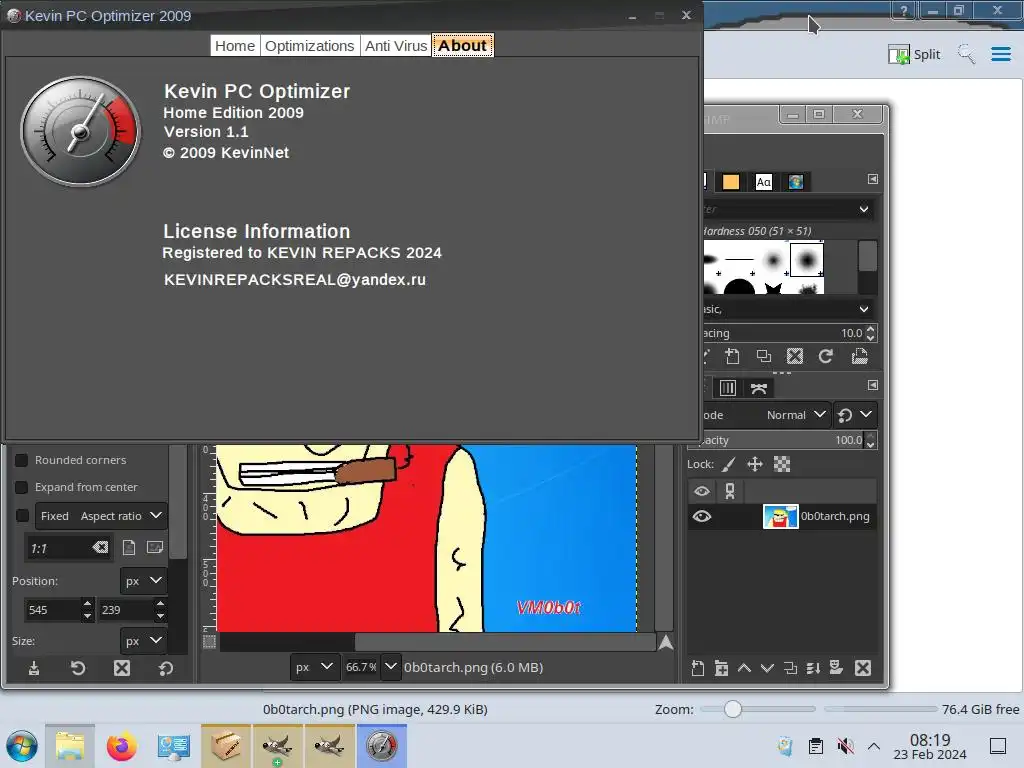Viewport: 1024px width, 768px height.
Task: Open the brushes dock tab menu arrow
Action: (x=872, y=179)
